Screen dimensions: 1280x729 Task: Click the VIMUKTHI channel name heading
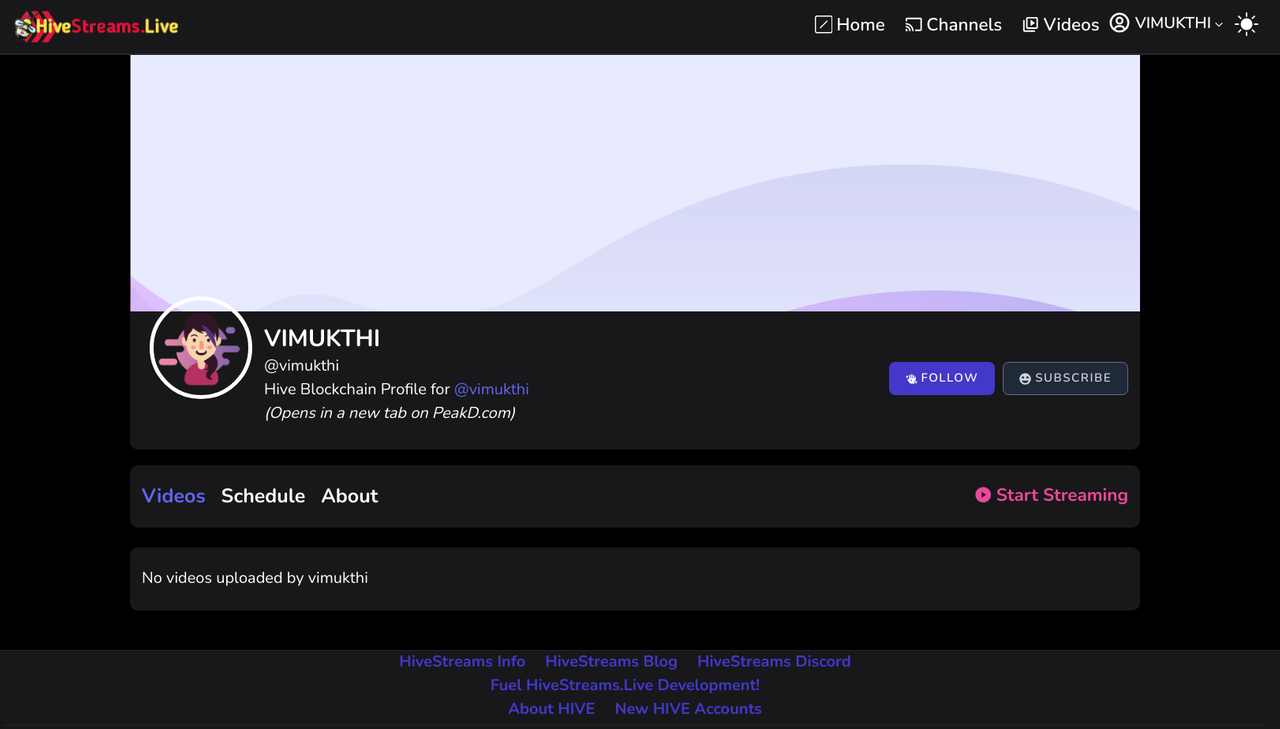[322, 338]
